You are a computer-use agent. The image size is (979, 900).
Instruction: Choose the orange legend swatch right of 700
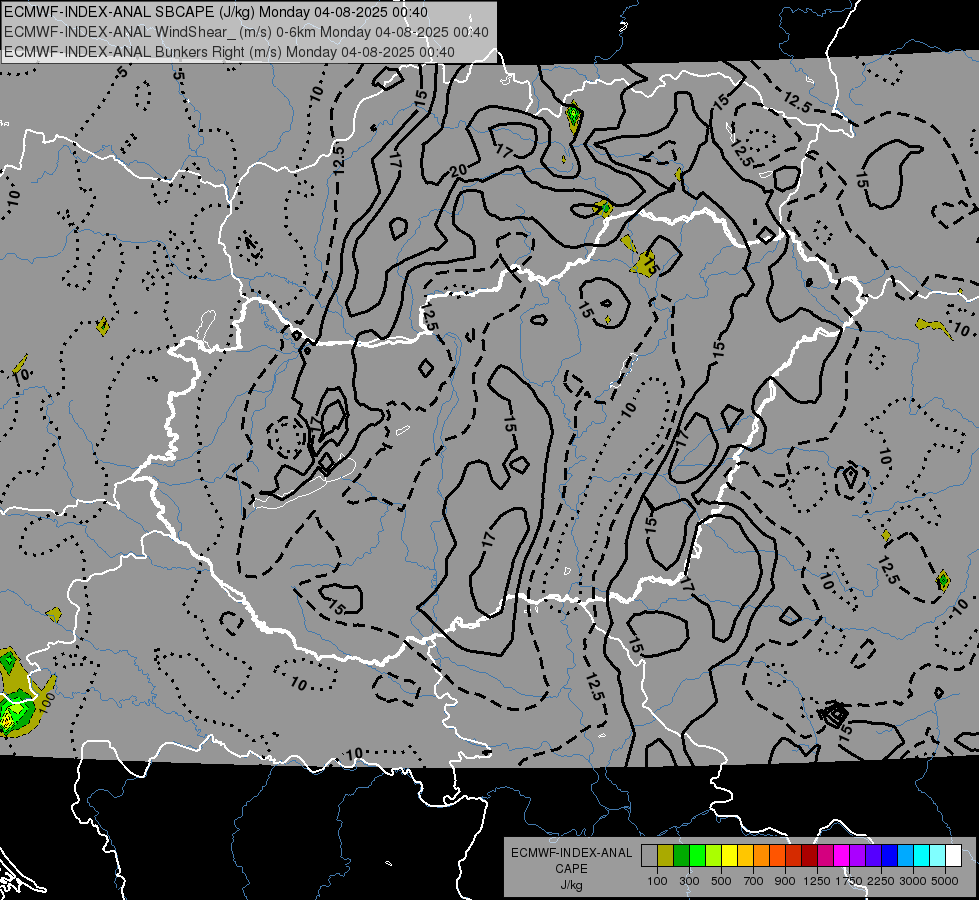click(762, 856)
